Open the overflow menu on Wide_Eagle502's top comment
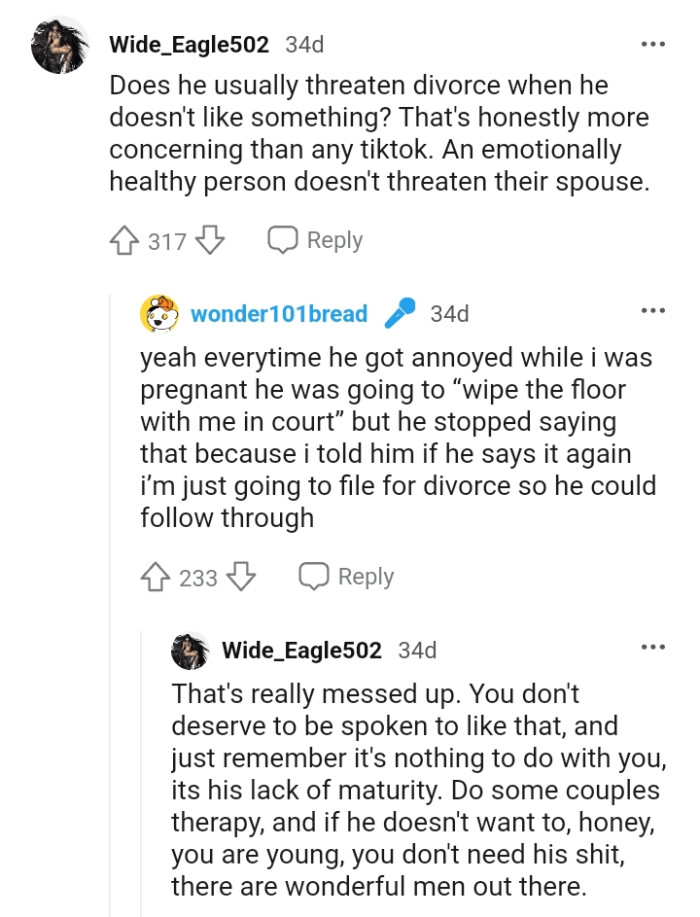Screen dimensions: 700x917 pos(654,42)
